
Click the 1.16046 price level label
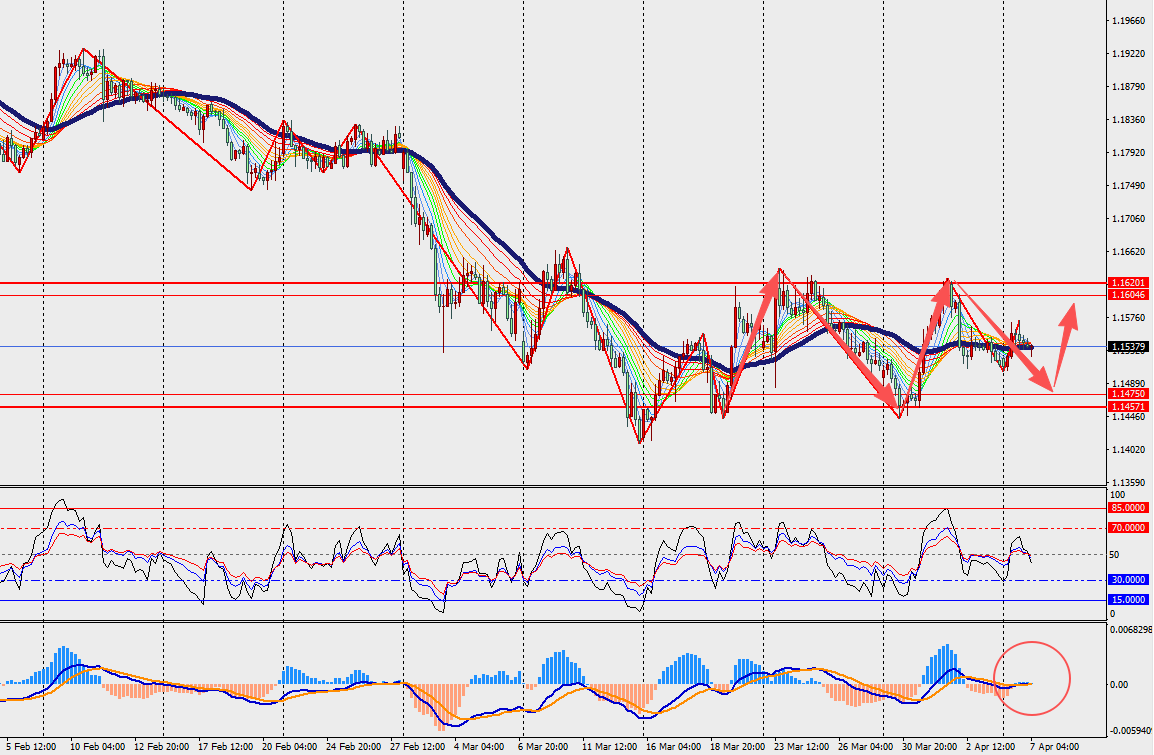(1129, 295)
